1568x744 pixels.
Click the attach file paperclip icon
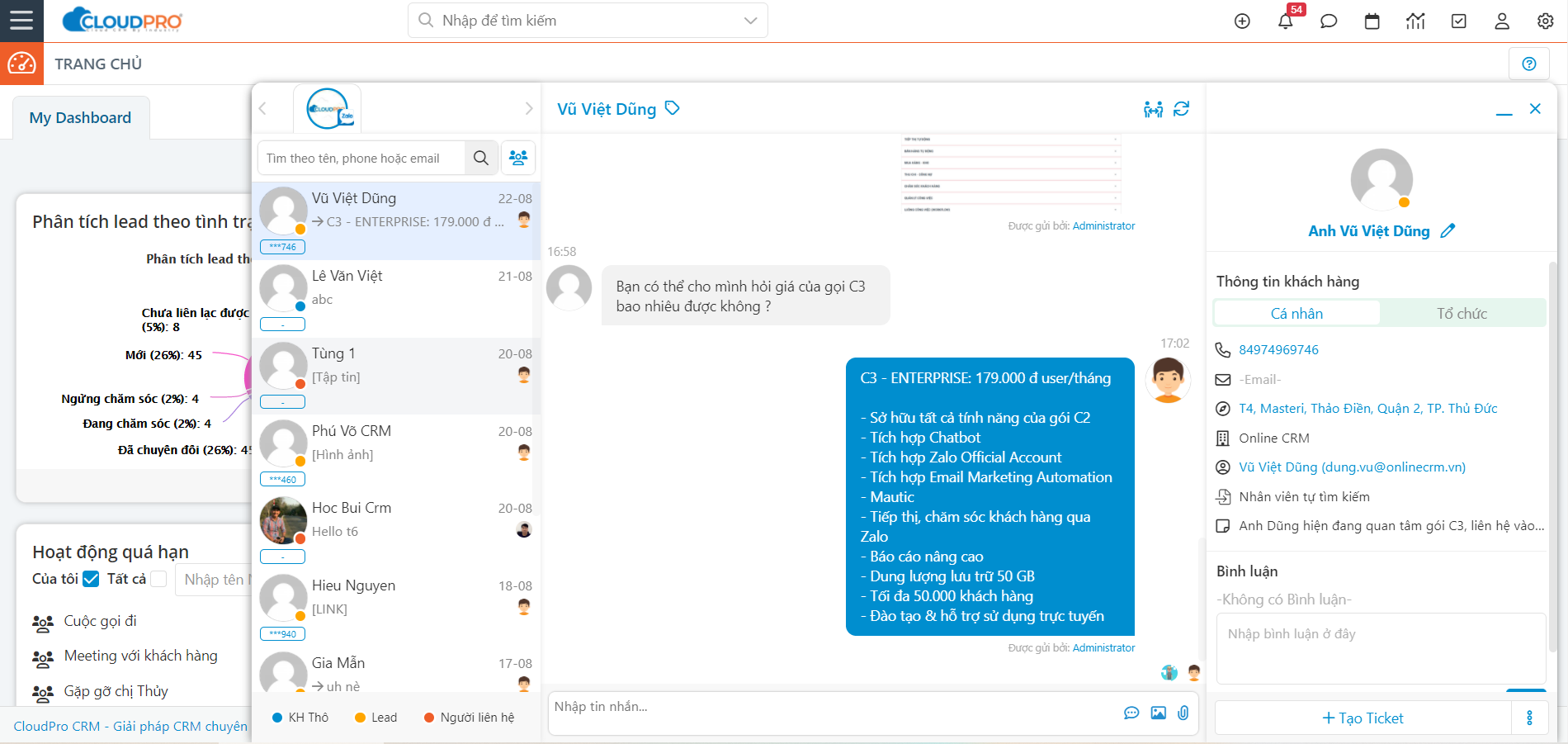tap(1183, 713)
